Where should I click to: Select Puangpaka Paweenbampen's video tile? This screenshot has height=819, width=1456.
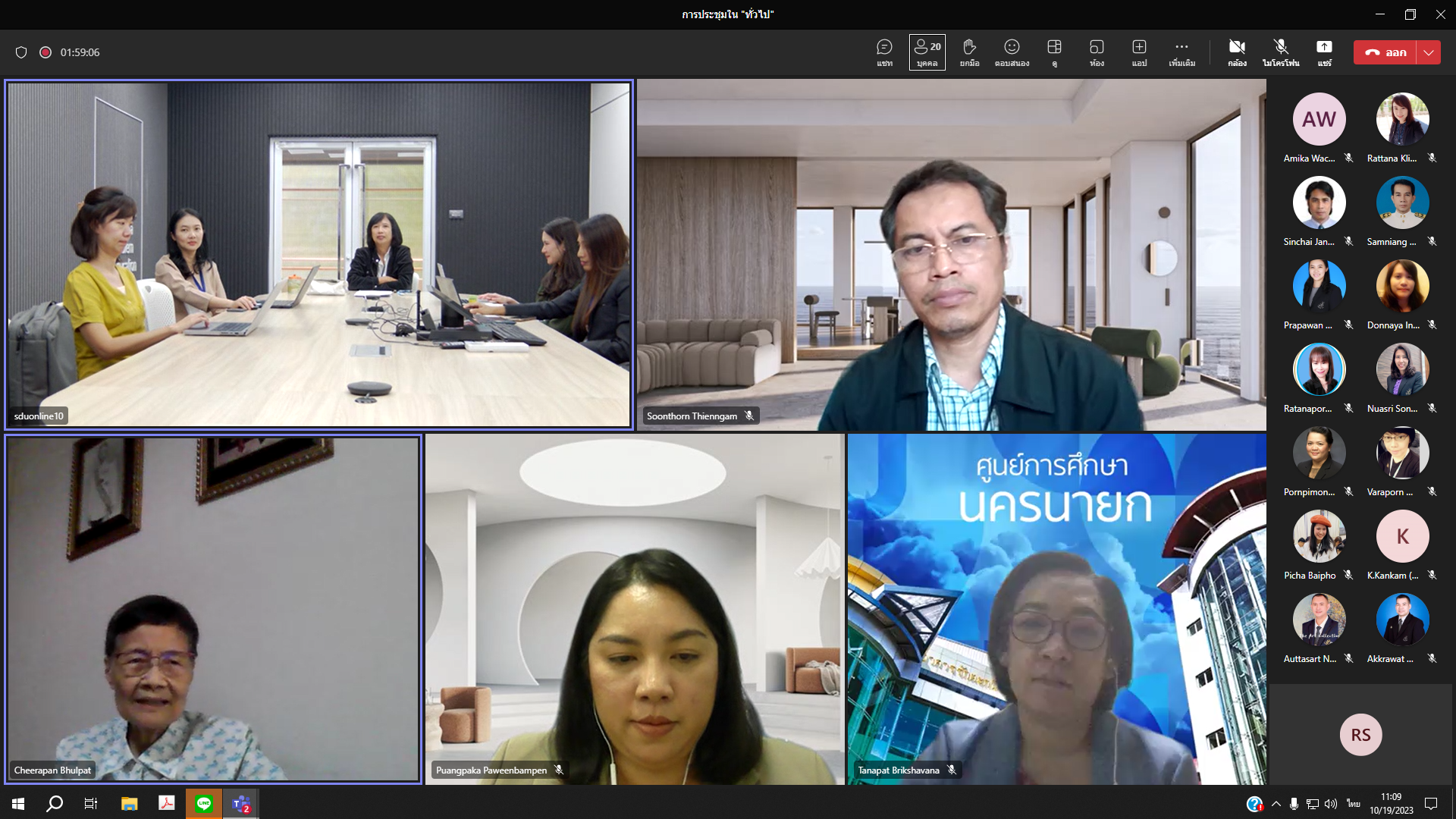click(x=635, y=609)
